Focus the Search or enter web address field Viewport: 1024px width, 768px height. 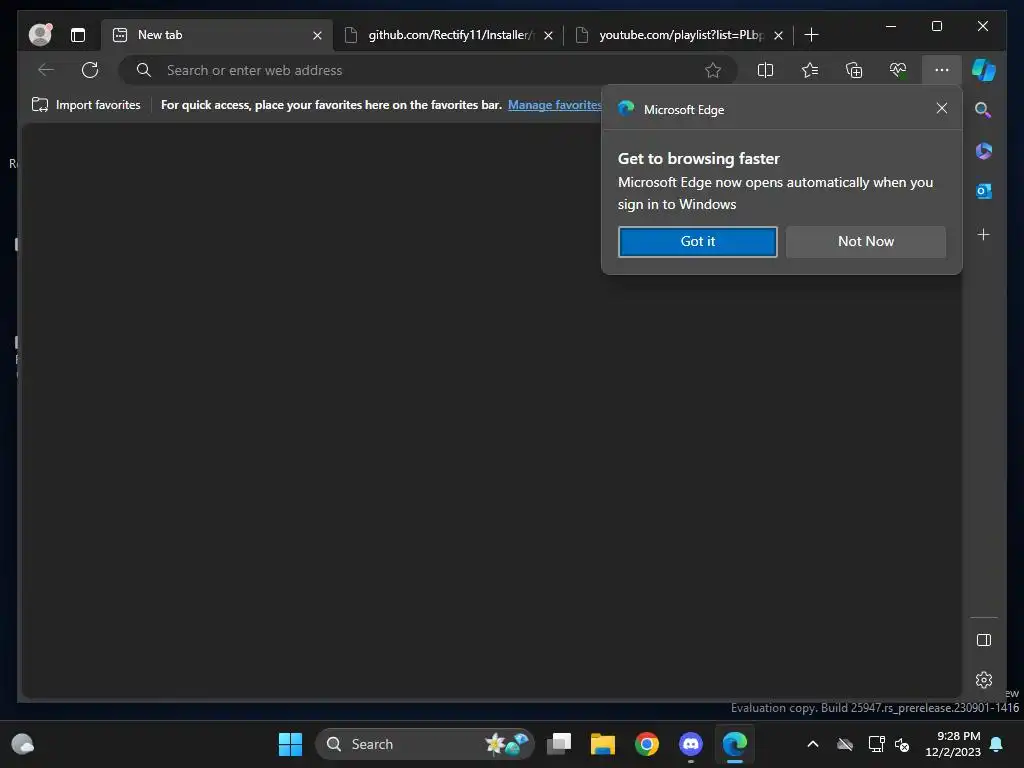[x=428, y=70]
